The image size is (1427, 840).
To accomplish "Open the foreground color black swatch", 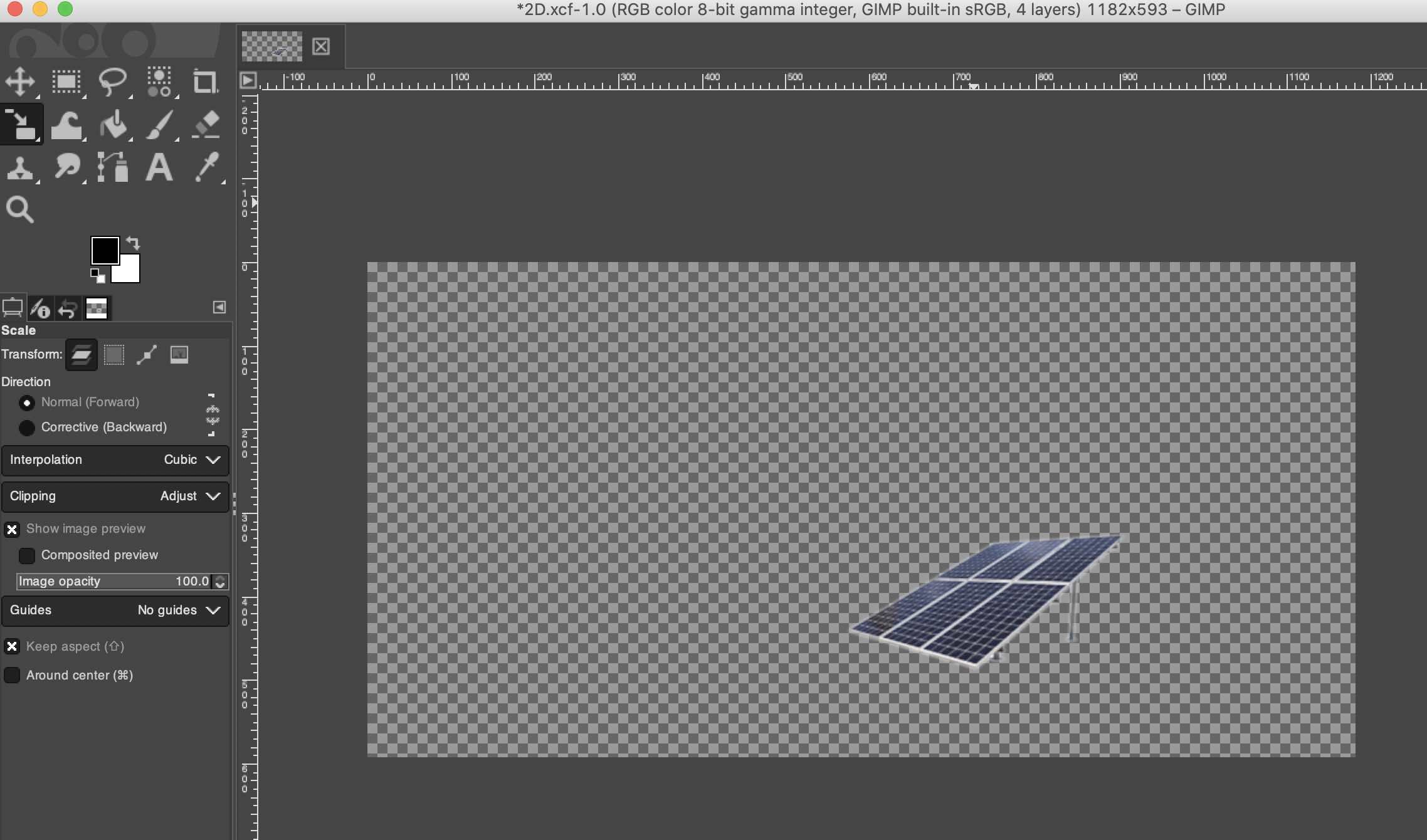I will coord(104,250).
